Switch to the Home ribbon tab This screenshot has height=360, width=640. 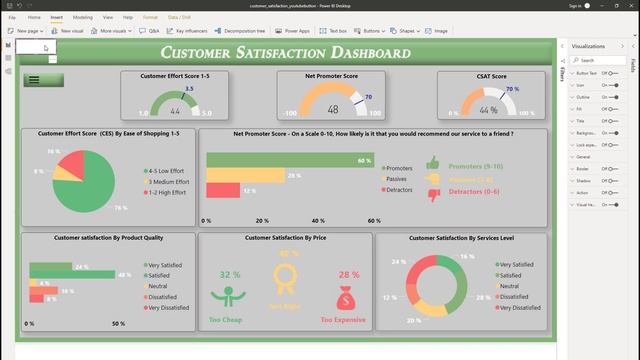point(34,18)
